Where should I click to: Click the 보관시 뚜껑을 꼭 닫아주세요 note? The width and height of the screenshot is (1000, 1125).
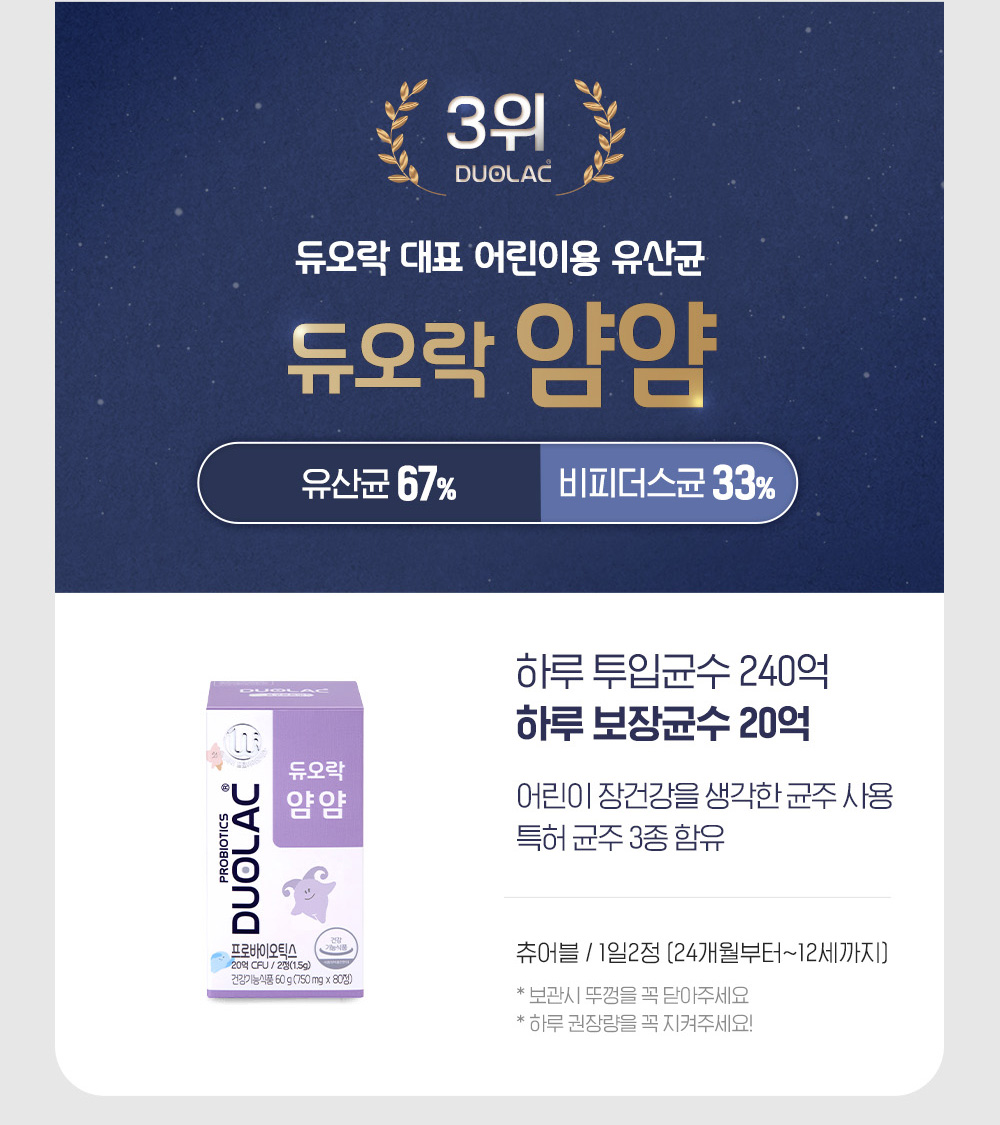point(632,995)
